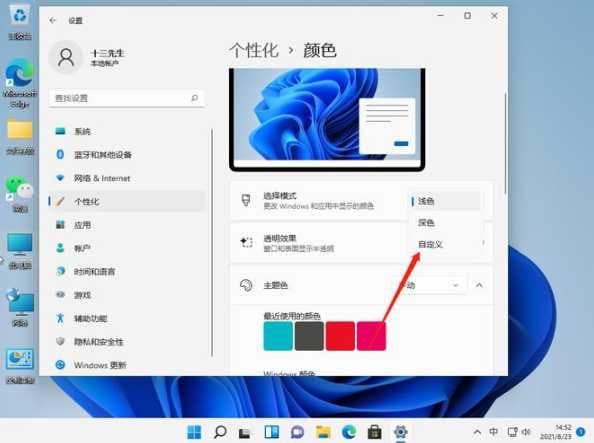Show hidden tray icons chevron
This screenshot has height=443, width=594.
pyautogui.click(x=477, y=432)
